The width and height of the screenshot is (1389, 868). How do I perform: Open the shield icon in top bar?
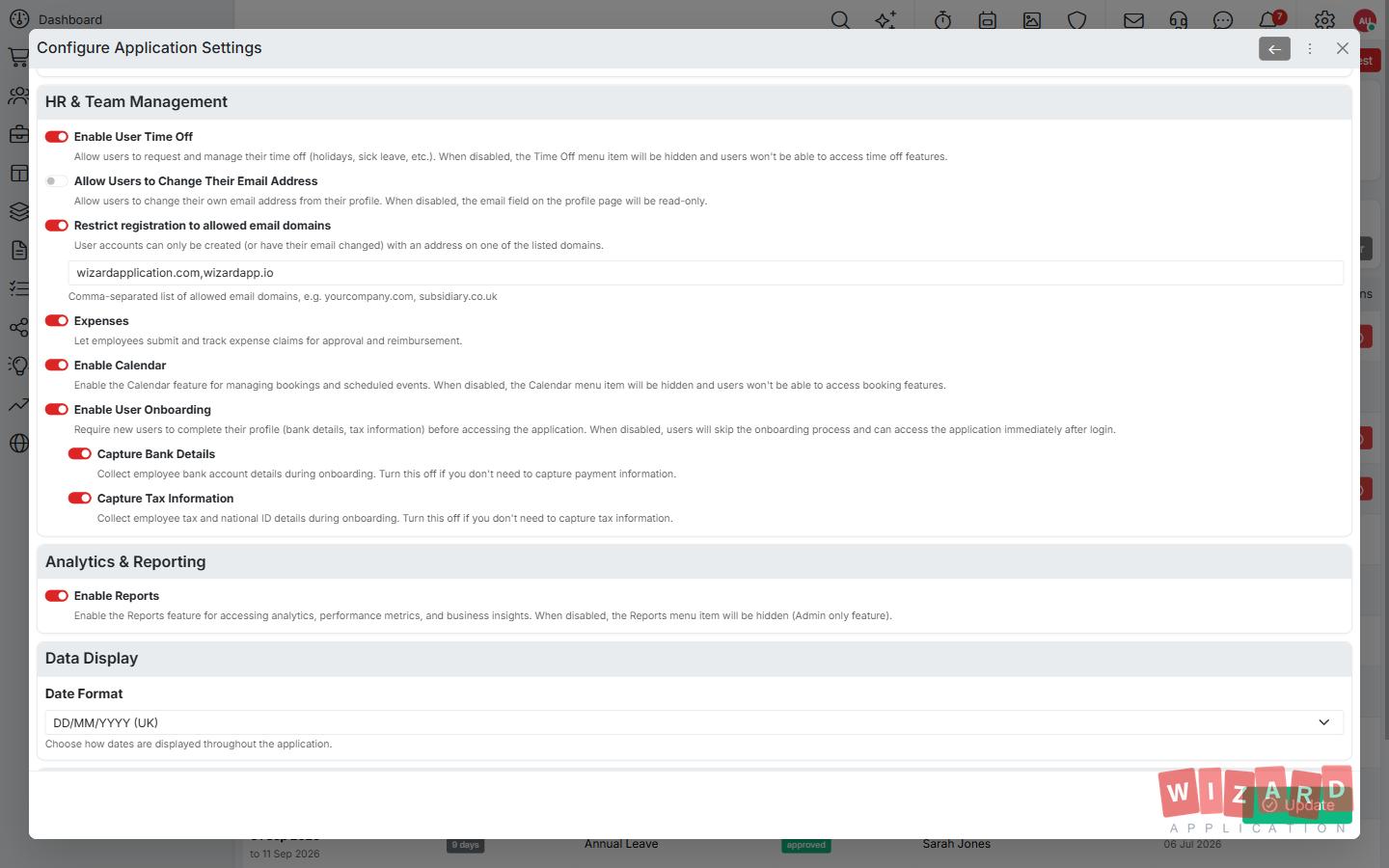click(x=1077, y=20)
